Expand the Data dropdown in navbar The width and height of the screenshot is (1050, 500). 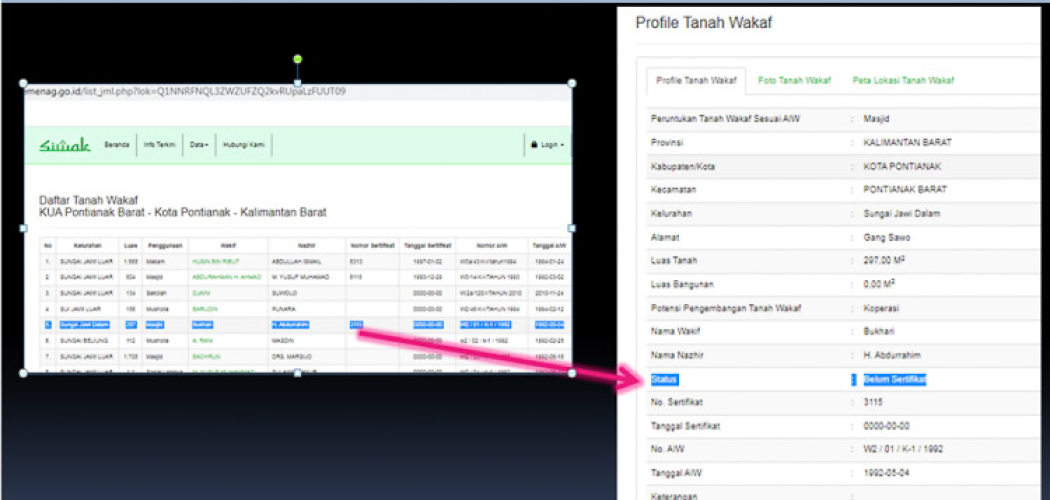coord(199,145)
